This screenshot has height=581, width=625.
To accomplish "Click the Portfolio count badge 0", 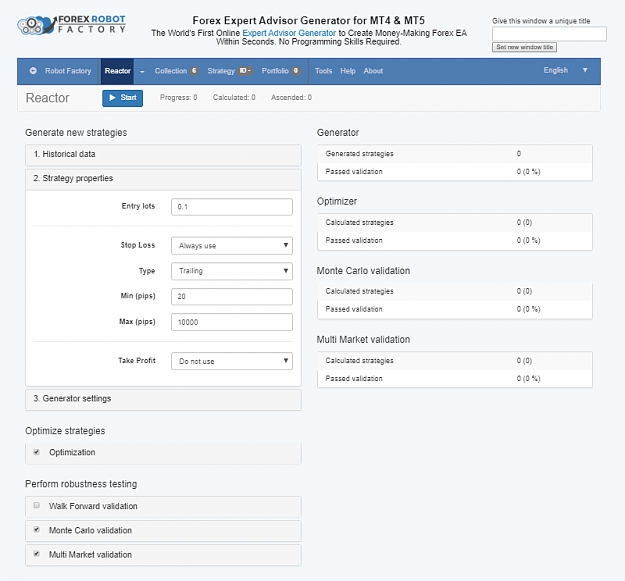I will (x=296, y=71).
